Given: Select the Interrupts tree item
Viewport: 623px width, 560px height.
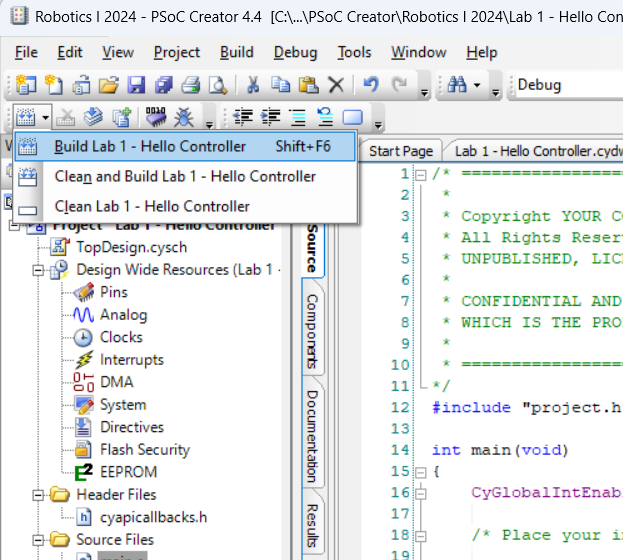Looking at the screenshot, I should click(x=132, y=360).
